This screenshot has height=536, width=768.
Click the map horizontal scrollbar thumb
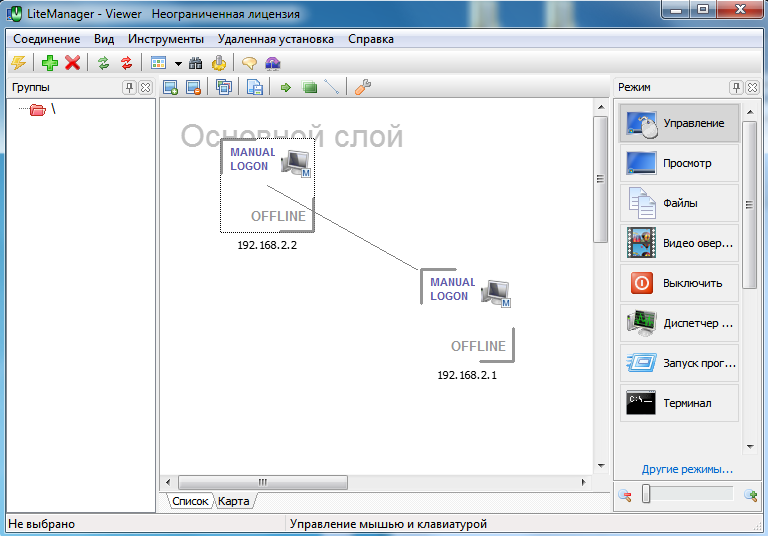(x=263, y=482)
